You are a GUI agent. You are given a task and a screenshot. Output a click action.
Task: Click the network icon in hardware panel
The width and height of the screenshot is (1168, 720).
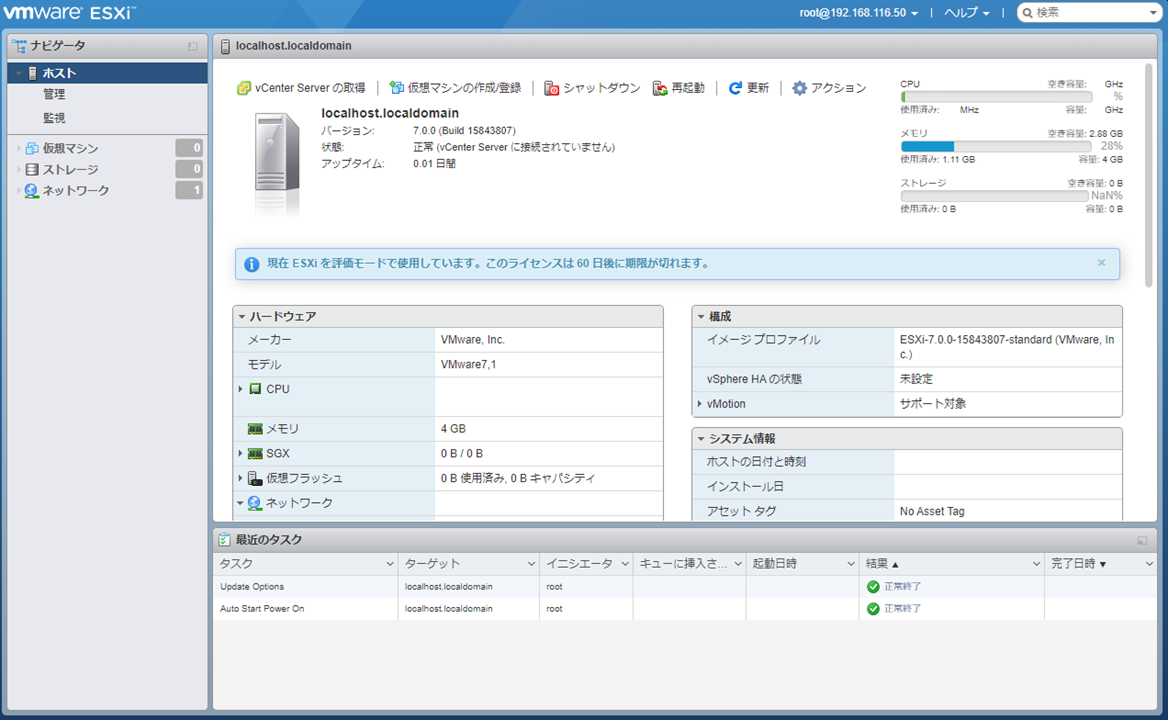tap(255, 503)
